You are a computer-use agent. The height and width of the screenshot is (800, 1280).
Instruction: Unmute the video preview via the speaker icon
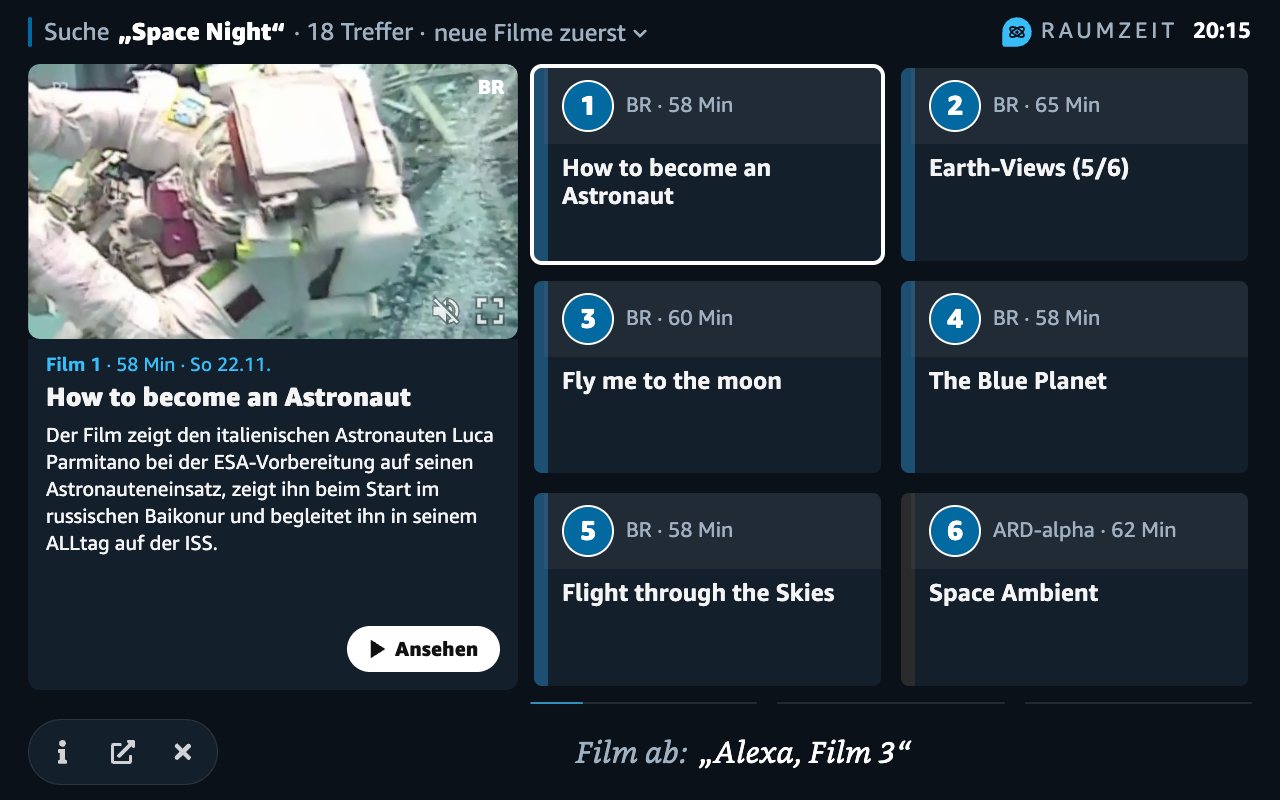tap(446, 311)
